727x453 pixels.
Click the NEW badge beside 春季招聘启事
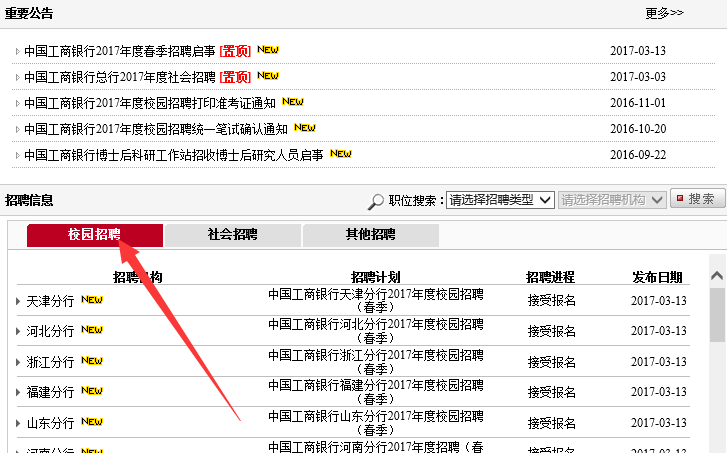click(268, 50)
